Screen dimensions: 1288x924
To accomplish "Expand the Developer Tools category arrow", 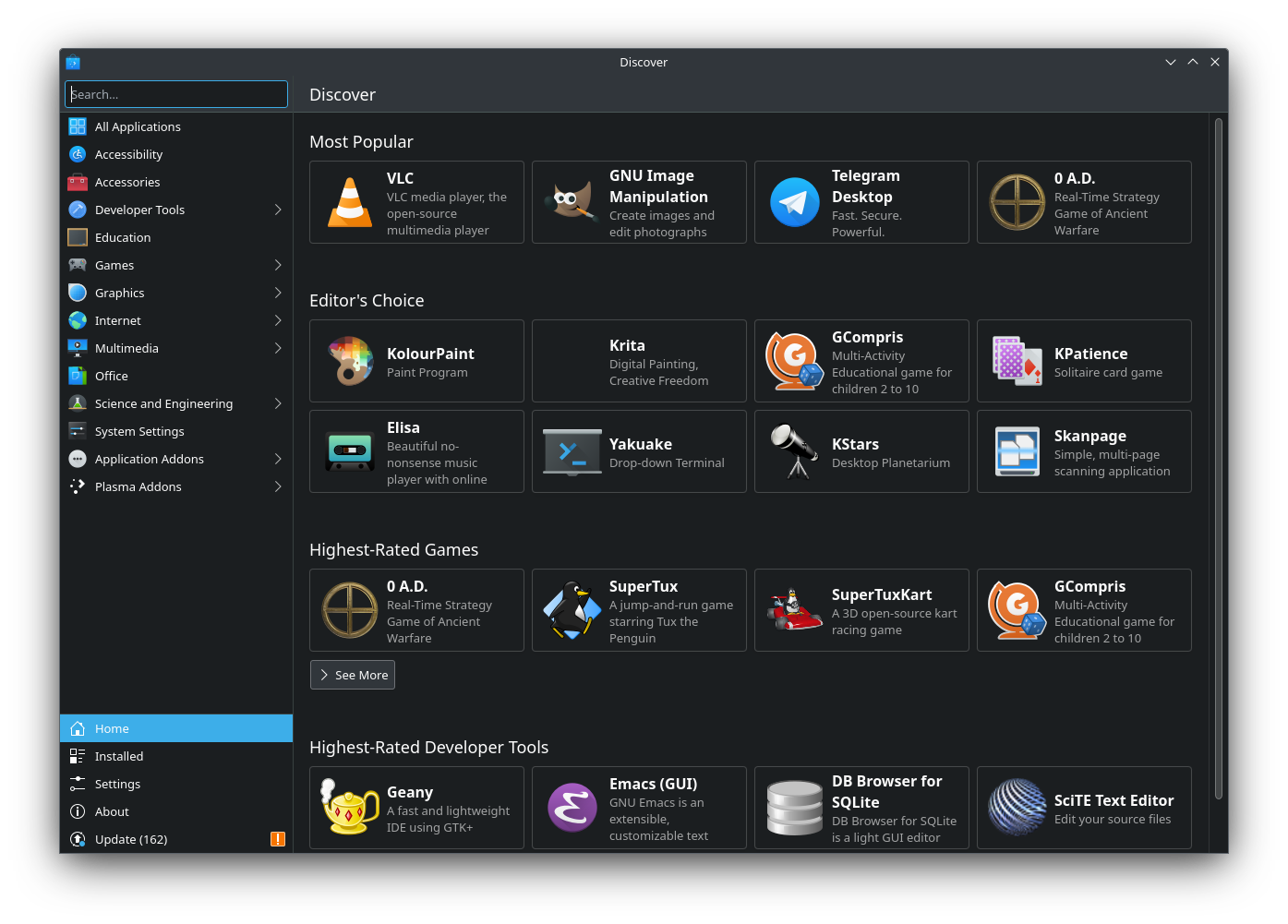I will [x=278, y=210].
